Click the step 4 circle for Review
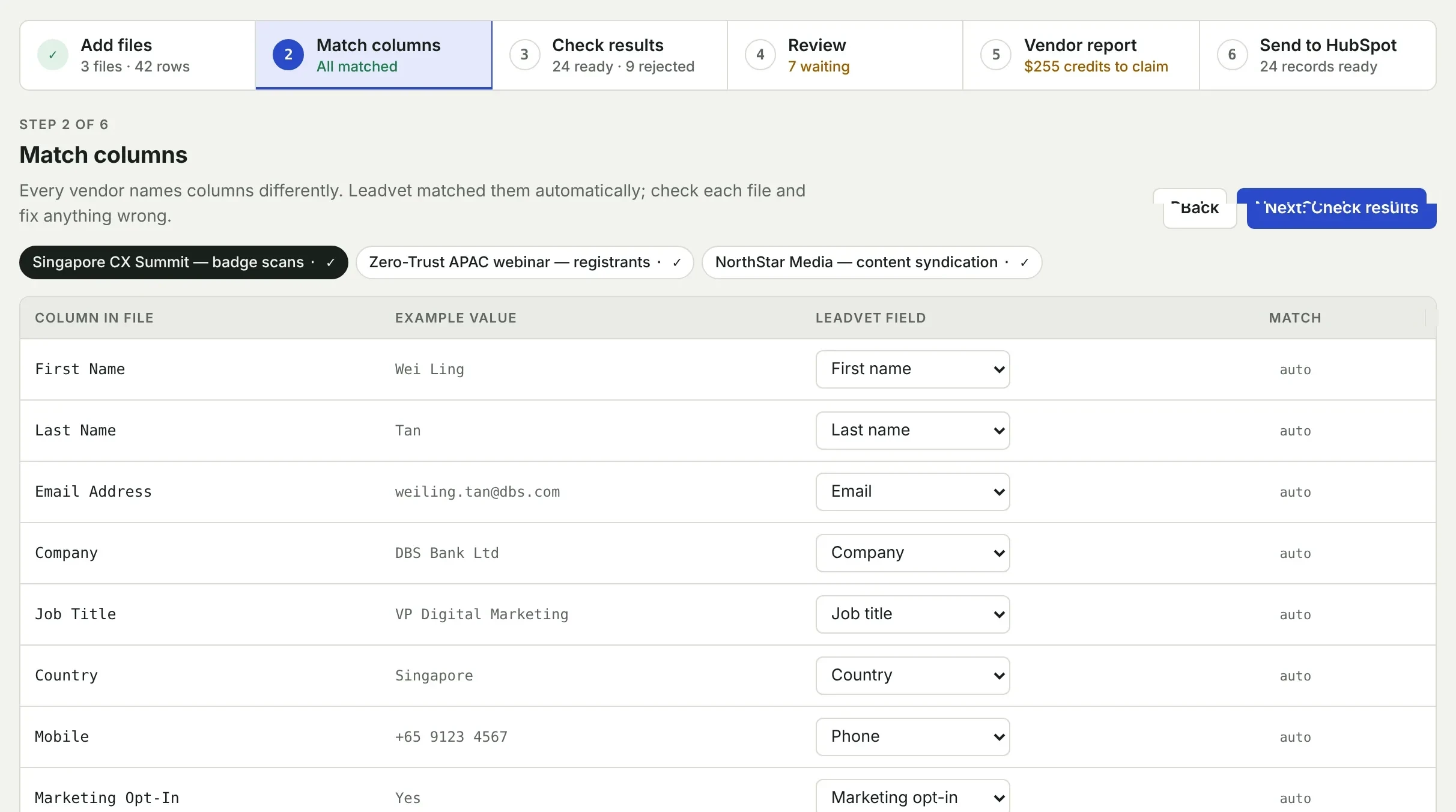1456x812 pixels. (760, 55)
